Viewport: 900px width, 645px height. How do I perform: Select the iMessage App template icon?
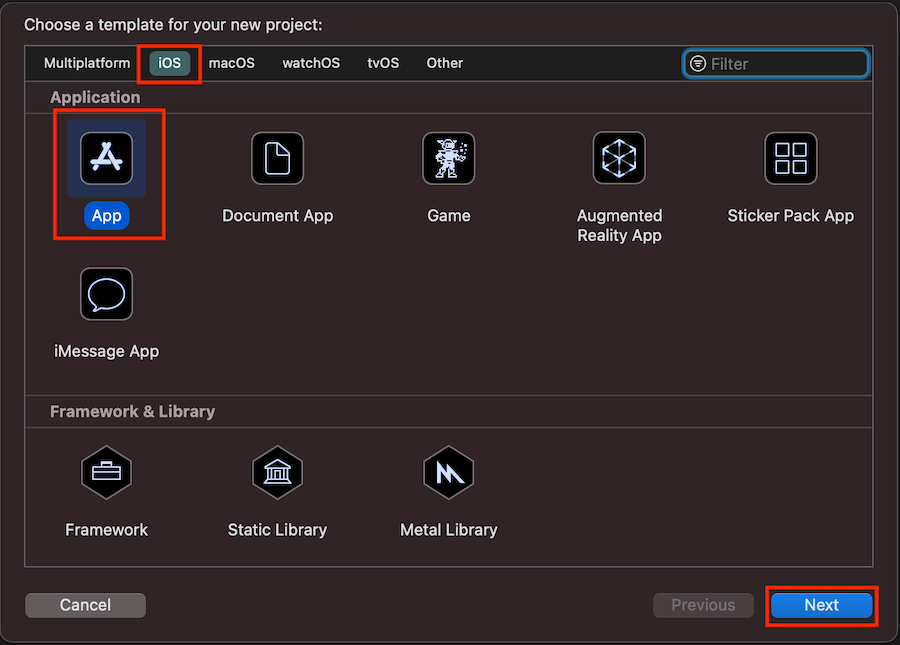pyautogui.click(x=106, y=294)
